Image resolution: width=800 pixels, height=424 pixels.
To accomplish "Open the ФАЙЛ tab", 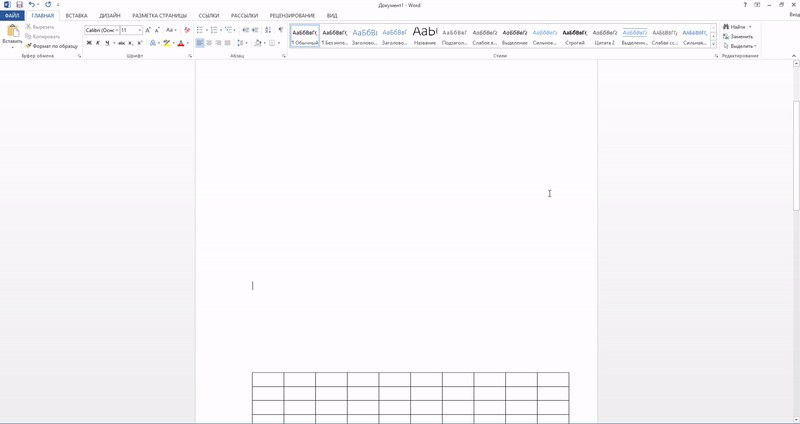I will click(12, 16).
